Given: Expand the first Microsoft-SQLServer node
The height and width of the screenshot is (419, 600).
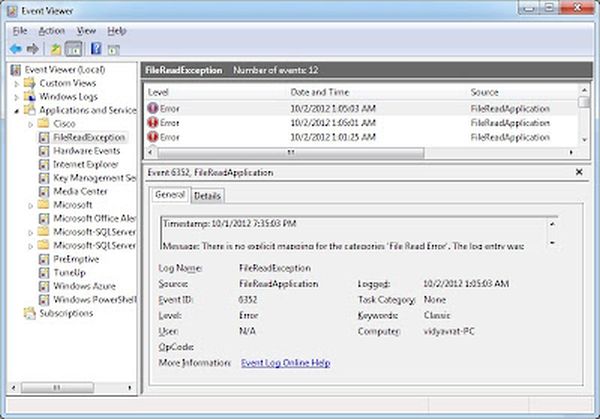Looking at the screenshot, I should tap(31, 232).
